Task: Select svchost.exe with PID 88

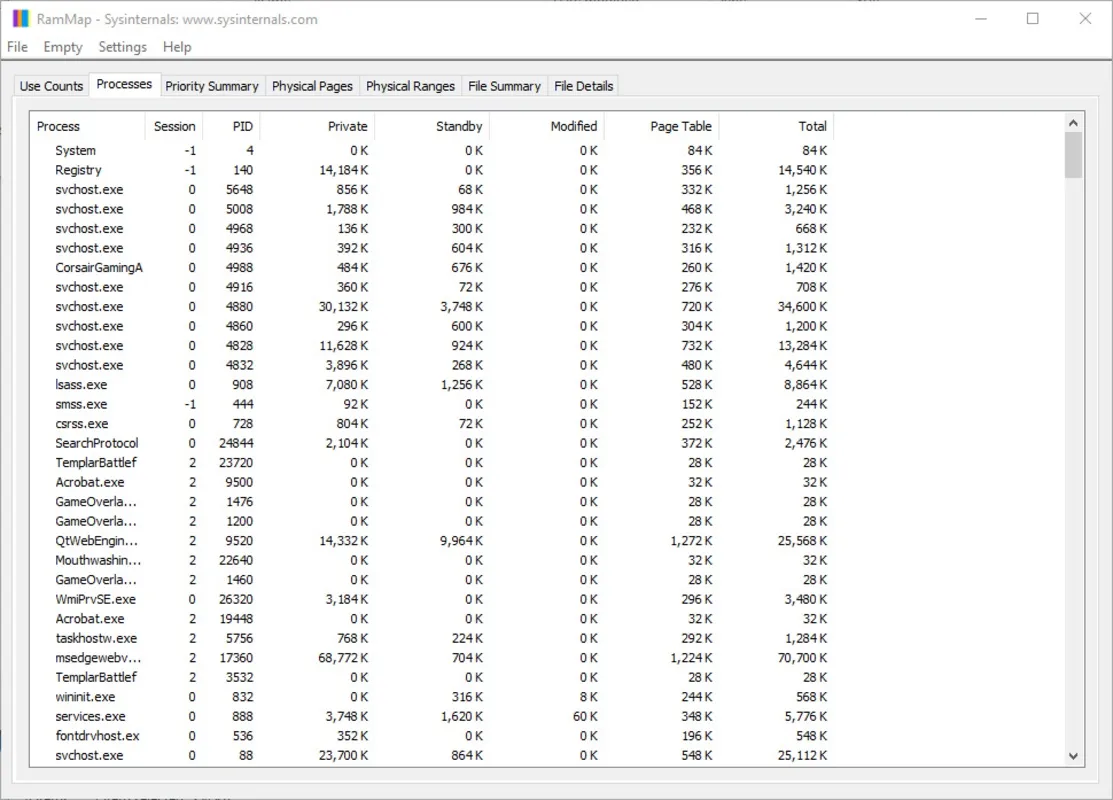Action: tap(432, 756)
